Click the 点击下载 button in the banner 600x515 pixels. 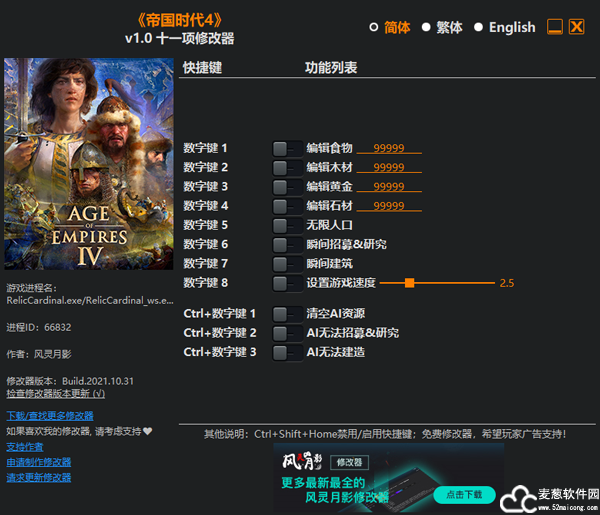click(x=463, y=494)
